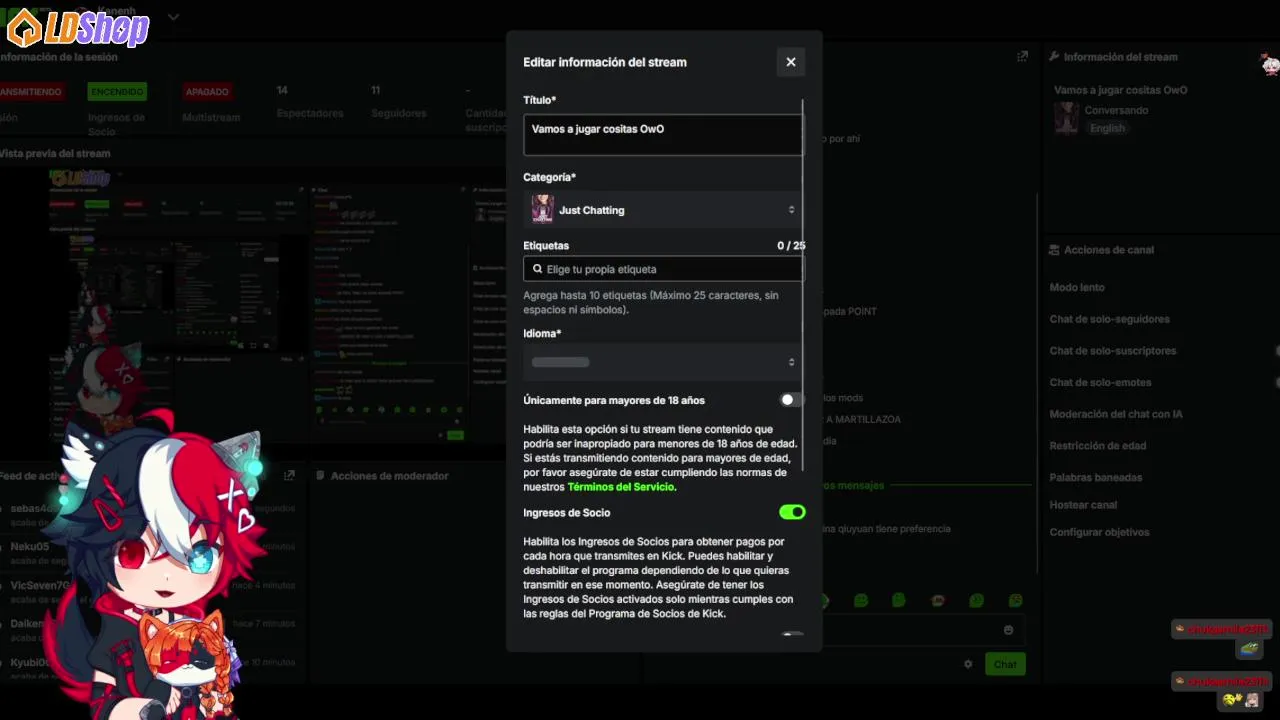The width and height of the screenshot is (1280, 720).
Task: Click Vamos a jugar cositas OwO in sidebar
Action: 1121,90
